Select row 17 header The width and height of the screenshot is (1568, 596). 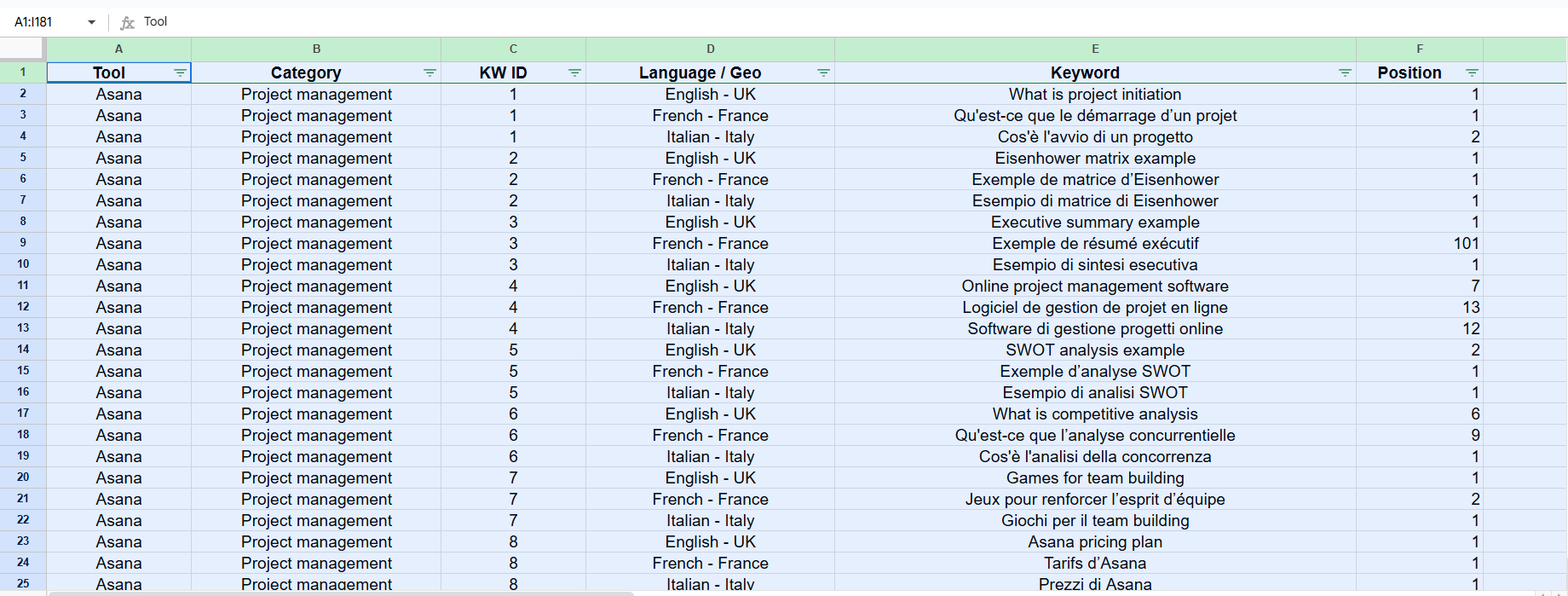point(23,414)
